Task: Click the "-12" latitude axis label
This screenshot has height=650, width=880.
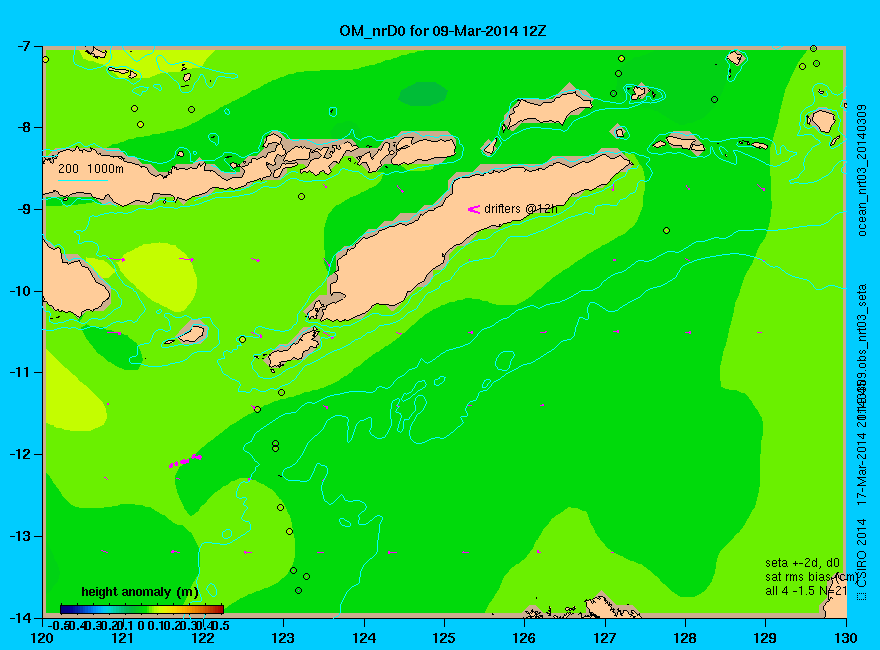Action: [22, 454]
